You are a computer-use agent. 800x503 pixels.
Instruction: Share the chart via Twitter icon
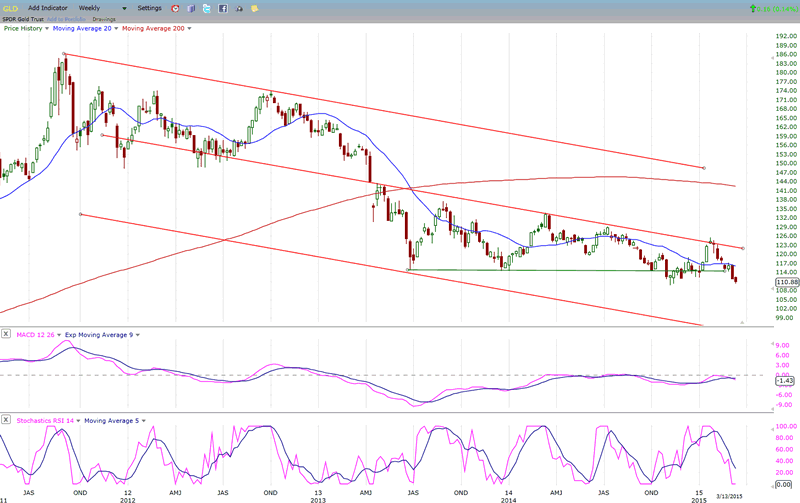coord(206,8)
